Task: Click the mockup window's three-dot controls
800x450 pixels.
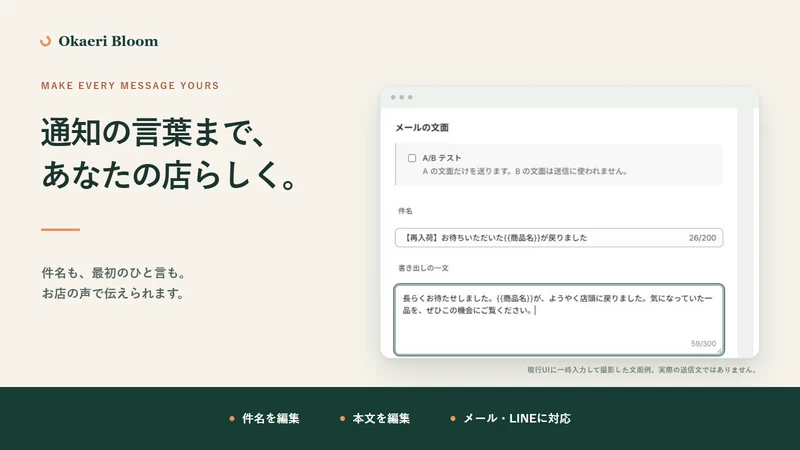Action: [x=402, y=97]
